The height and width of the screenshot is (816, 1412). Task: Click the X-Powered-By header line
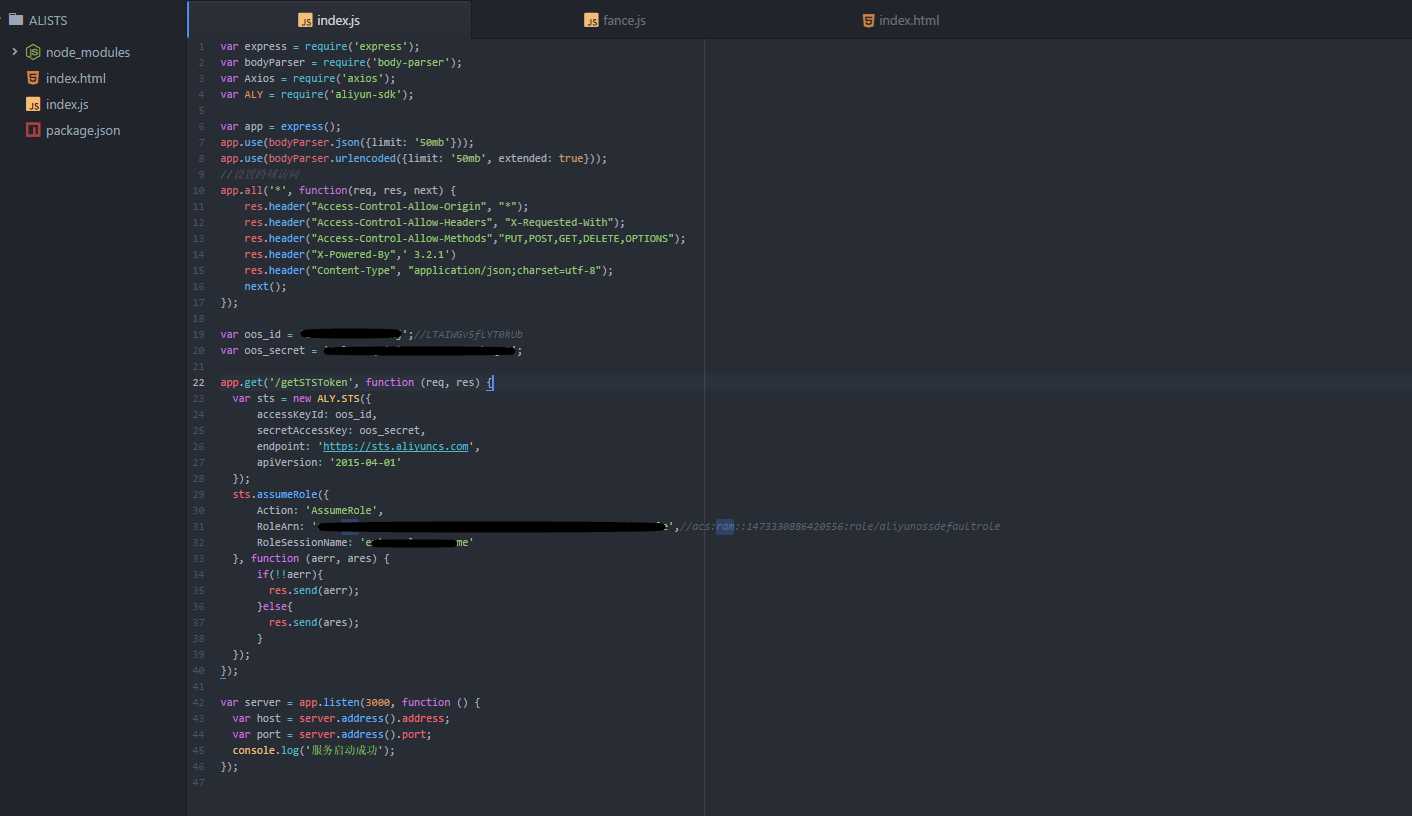coord(350,254)
